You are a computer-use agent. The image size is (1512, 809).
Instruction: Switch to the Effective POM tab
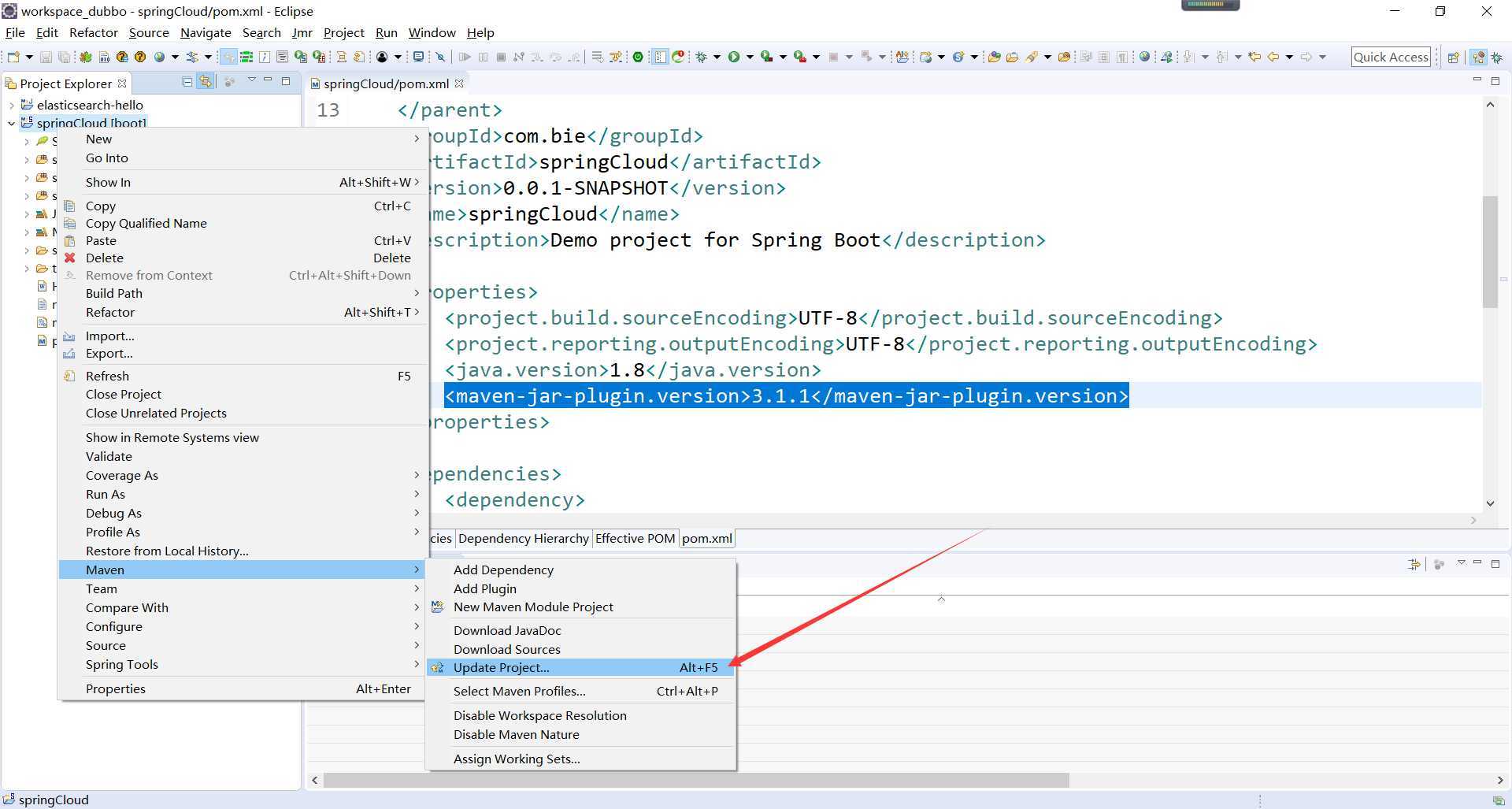pyautogui.click(x=635, y=538)
